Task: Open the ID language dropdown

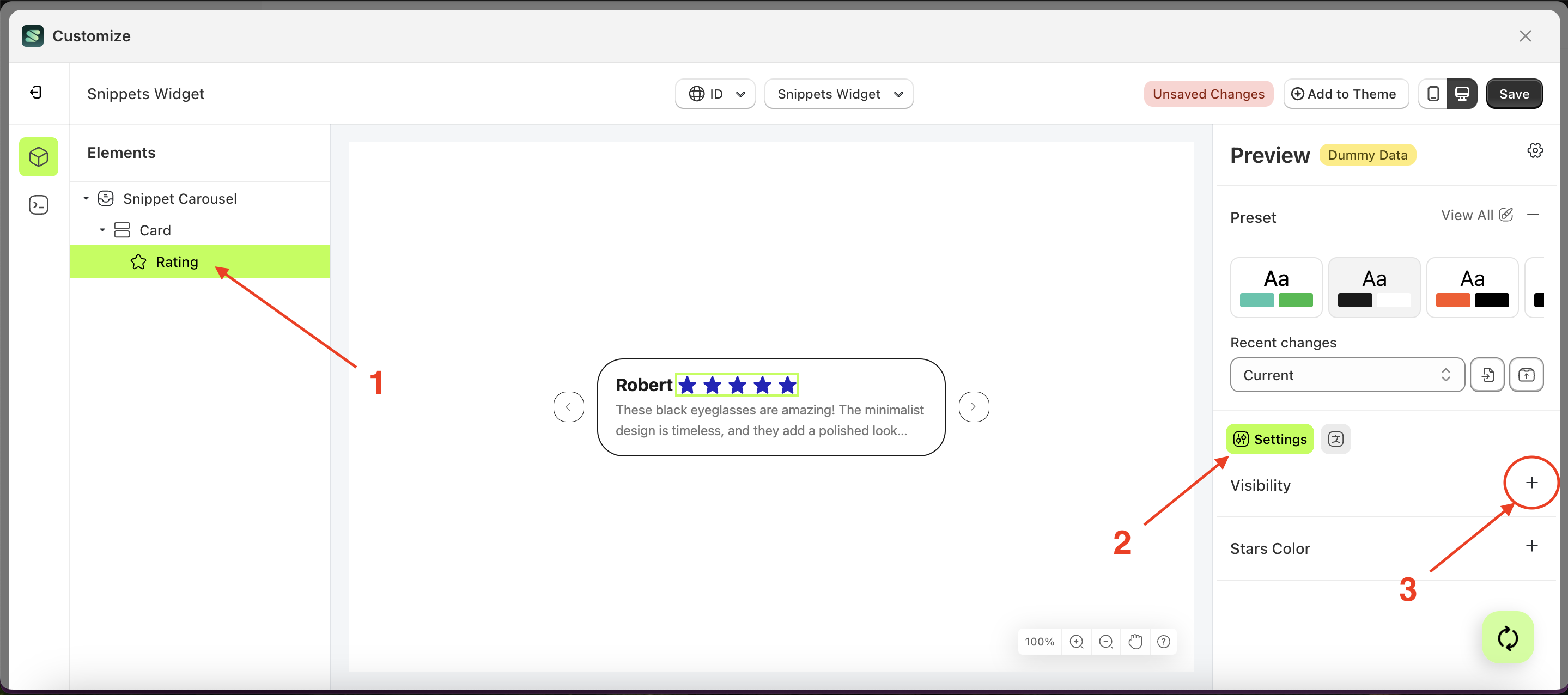Action: 715,94
